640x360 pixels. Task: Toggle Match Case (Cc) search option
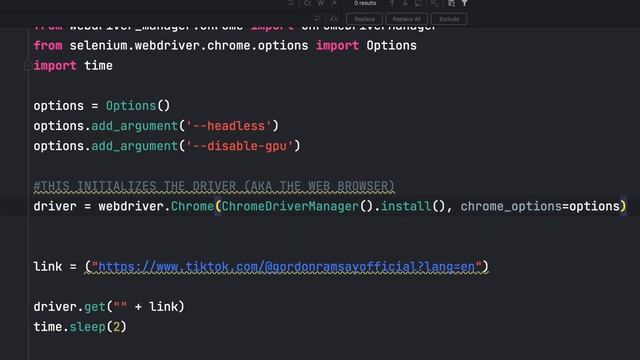coord(308,3)
